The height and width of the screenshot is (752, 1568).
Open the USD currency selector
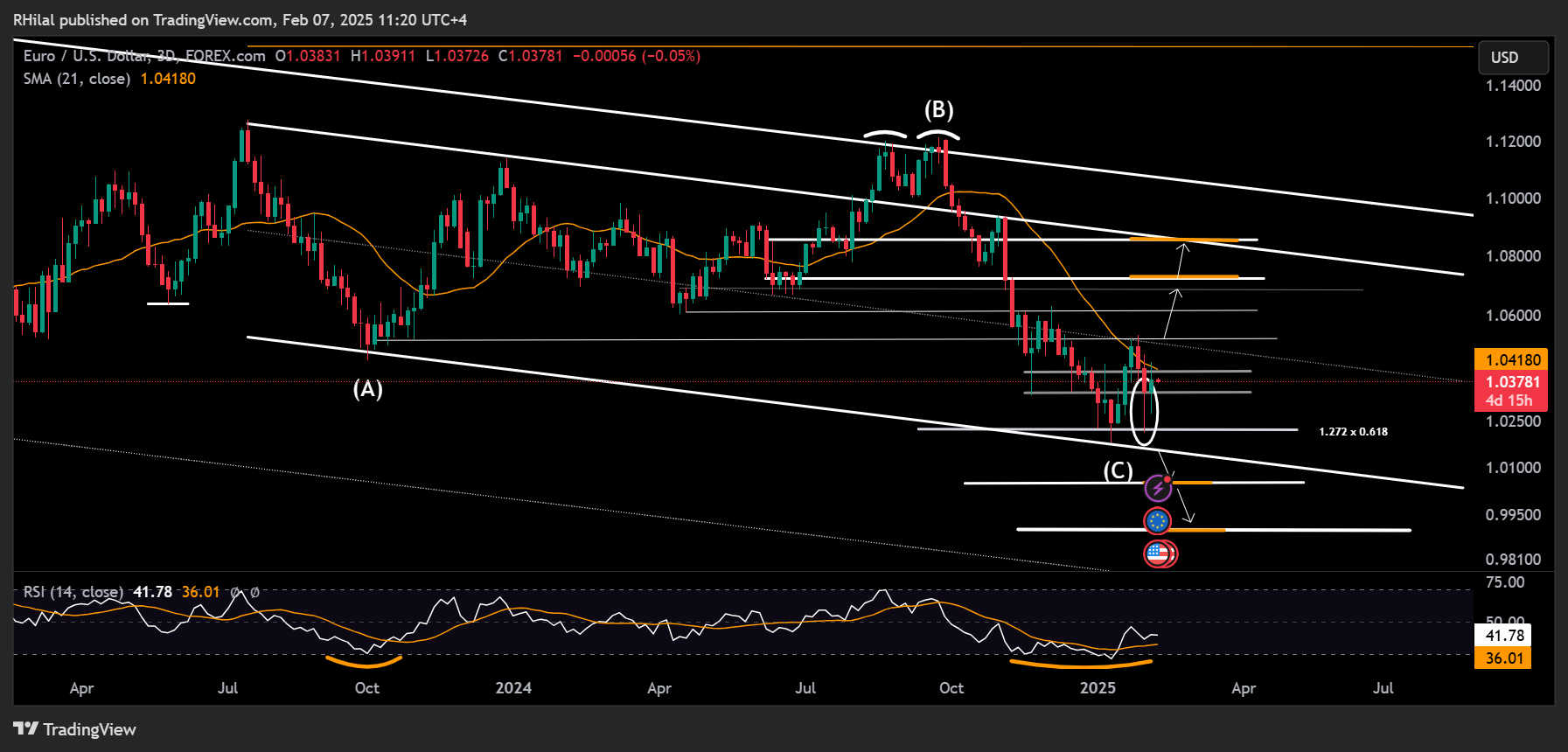(x=1513, y=58)
